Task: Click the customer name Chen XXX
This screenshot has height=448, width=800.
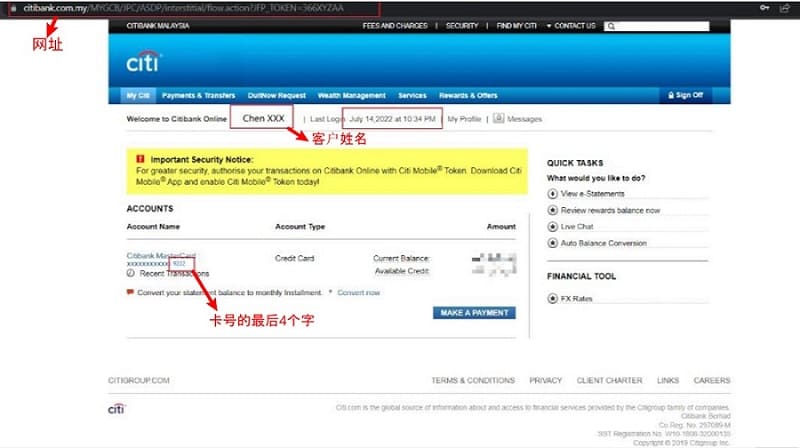Action: [263, 118]
